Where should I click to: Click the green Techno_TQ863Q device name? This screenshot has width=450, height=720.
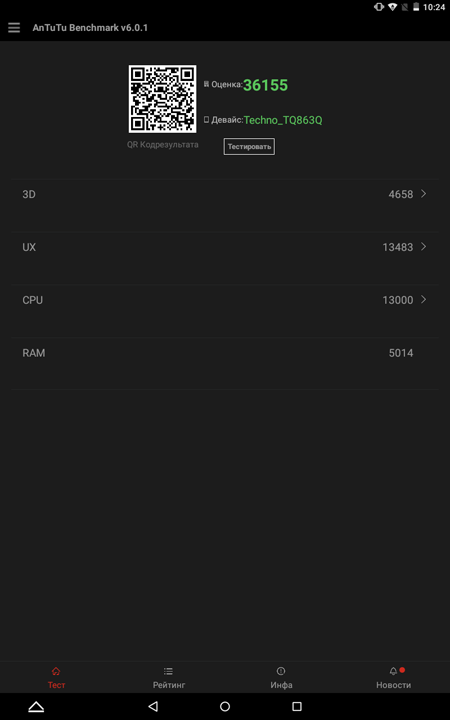tap(283, 120)
